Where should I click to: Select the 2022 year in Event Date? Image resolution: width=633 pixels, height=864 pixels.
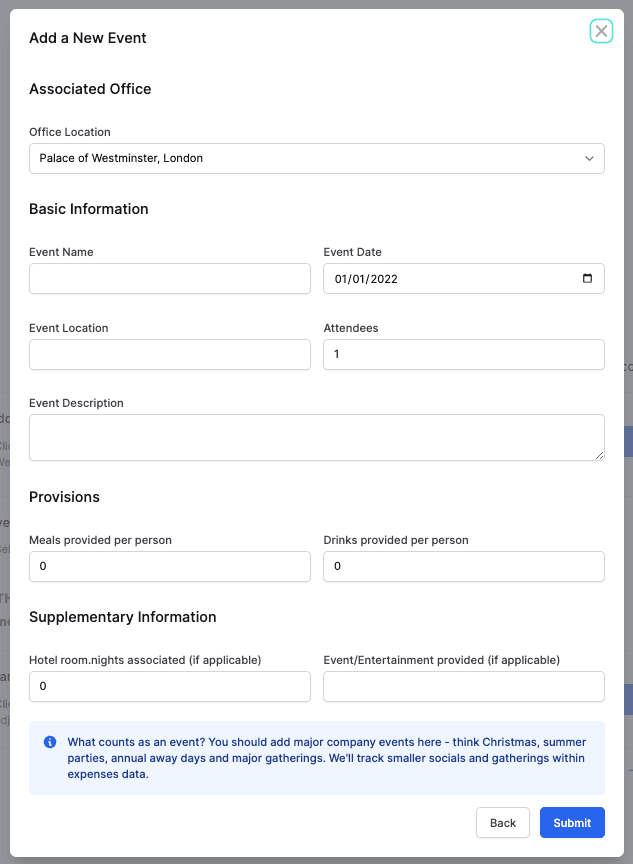tap(383, 279)
